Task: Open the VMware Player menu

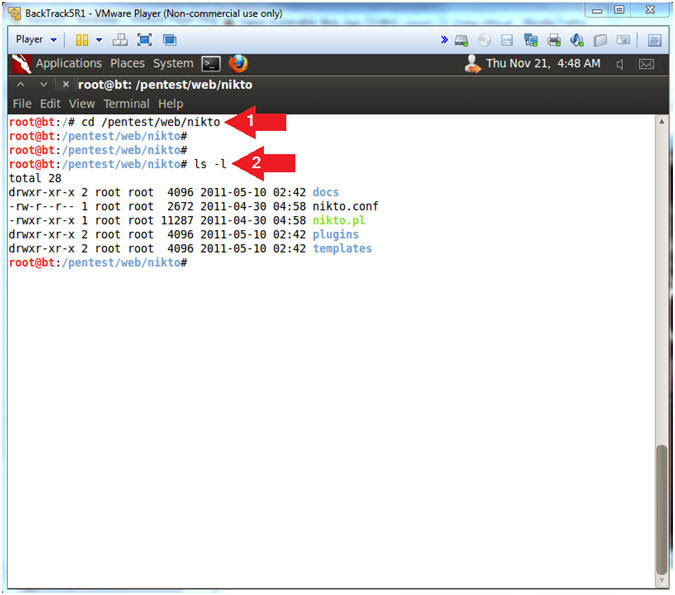Action: [x=36, y=40]
